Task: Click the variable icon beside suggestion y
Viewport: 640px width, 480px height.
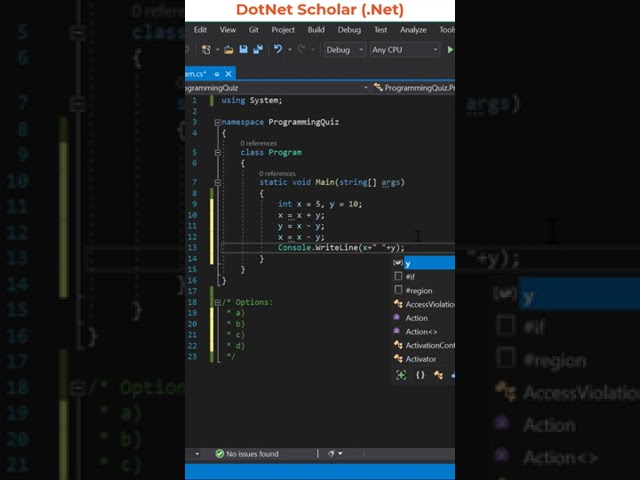Action: (x=398, y=263)
